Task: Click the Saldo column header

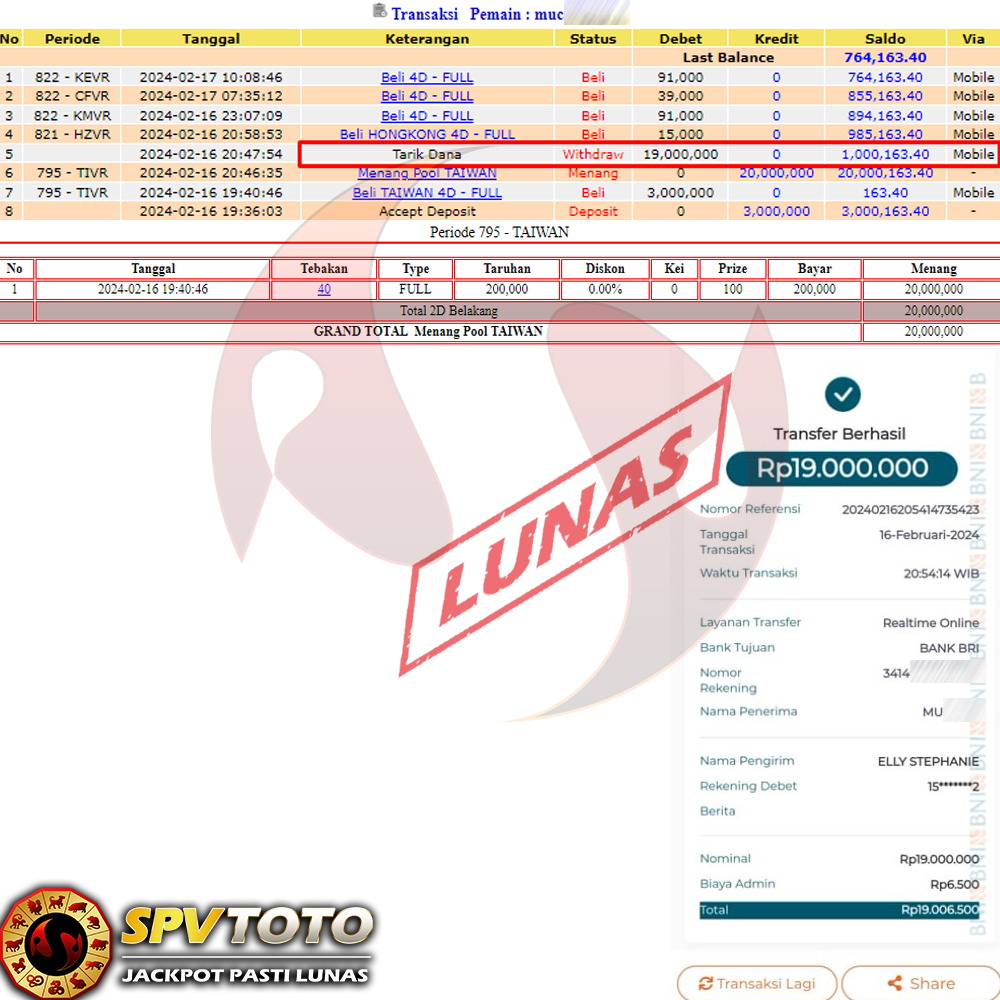Action: tap(885, 39)
